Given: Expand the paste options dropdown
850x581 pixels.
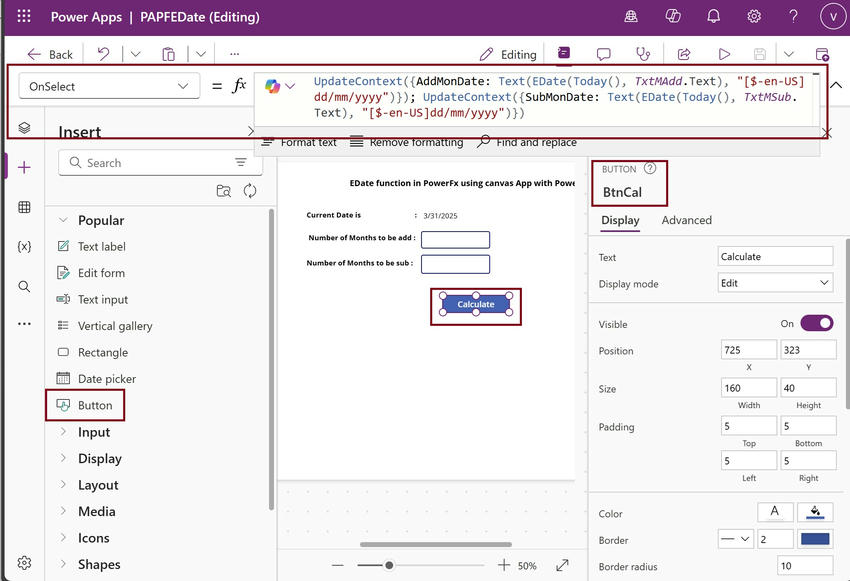Looking at the screenshot, I should 201,54.
